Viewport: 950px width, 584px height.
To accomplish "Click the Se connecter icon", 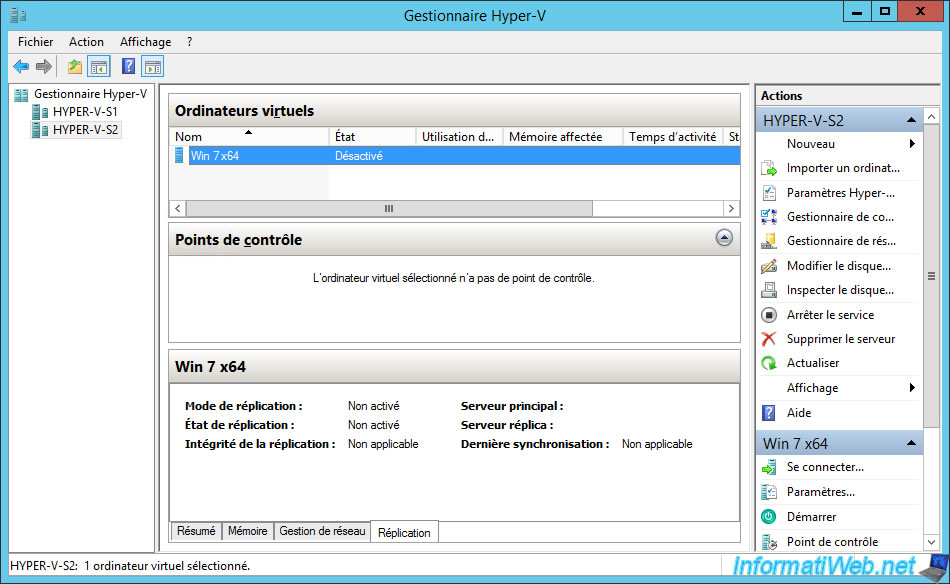I will (x=769, y=467).
